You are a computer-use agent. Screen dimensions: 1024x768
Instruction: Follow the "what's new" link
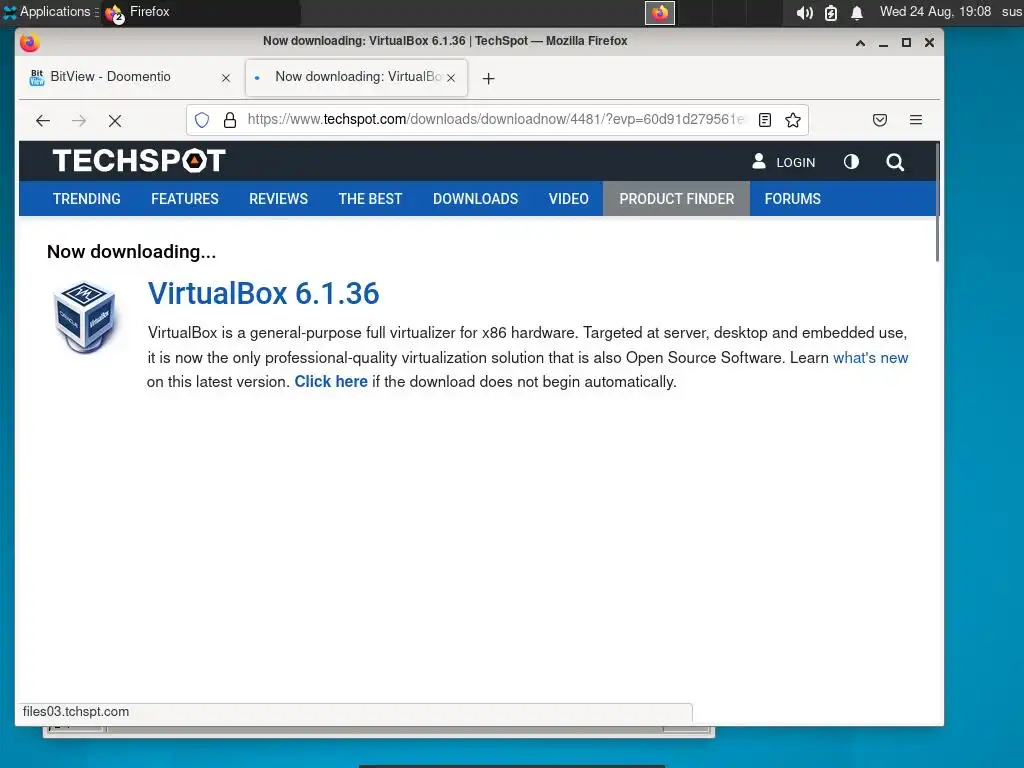point(871,358)
